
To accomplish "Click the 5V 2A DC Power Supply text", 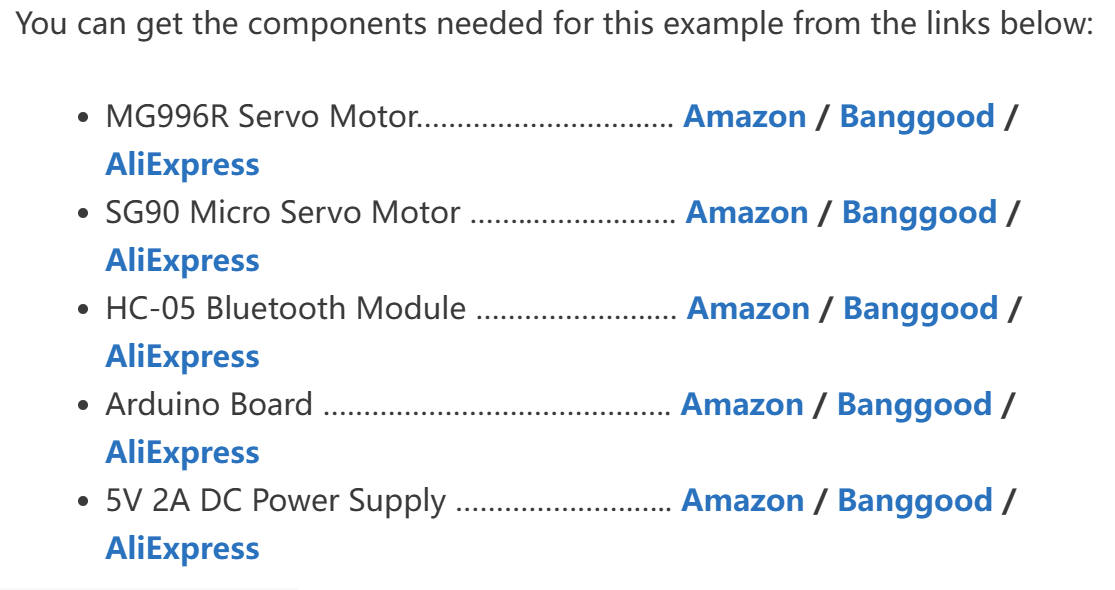I will click(x=276, y=502).
